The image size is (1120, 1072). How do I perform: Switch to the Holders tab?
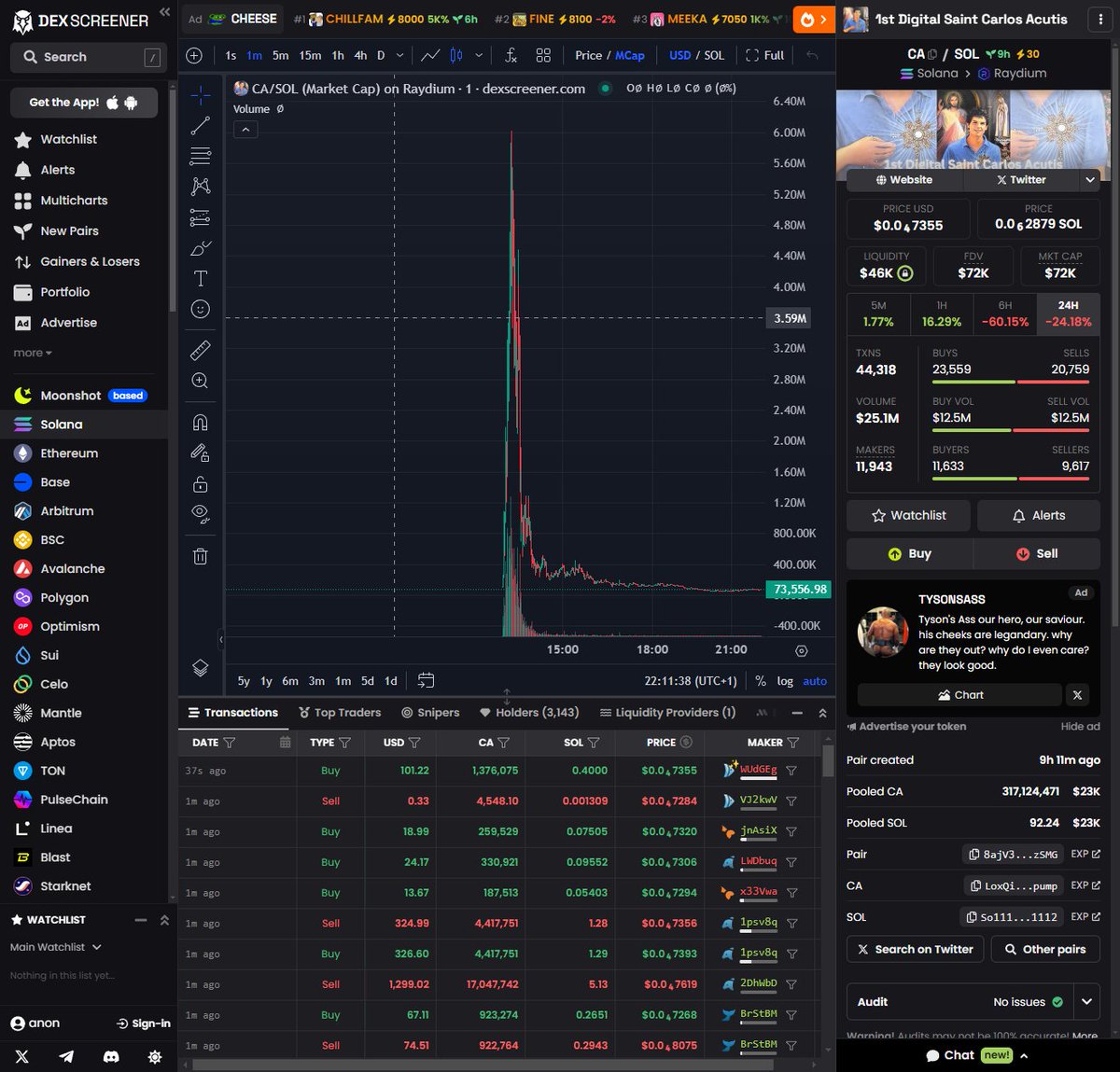pyautogui.click(x=529, y=713)
